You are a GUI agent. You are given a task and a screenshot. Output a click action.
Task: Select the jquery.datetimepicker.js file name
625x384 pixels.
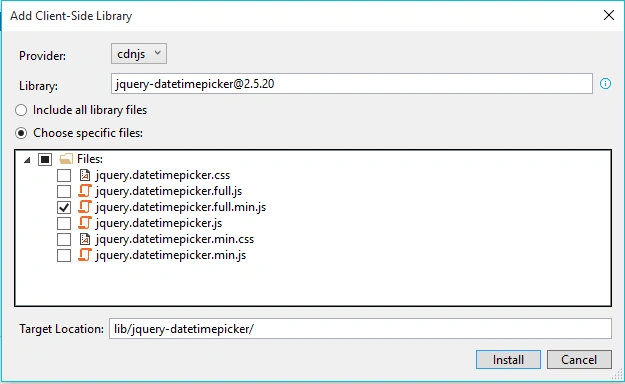159,223
